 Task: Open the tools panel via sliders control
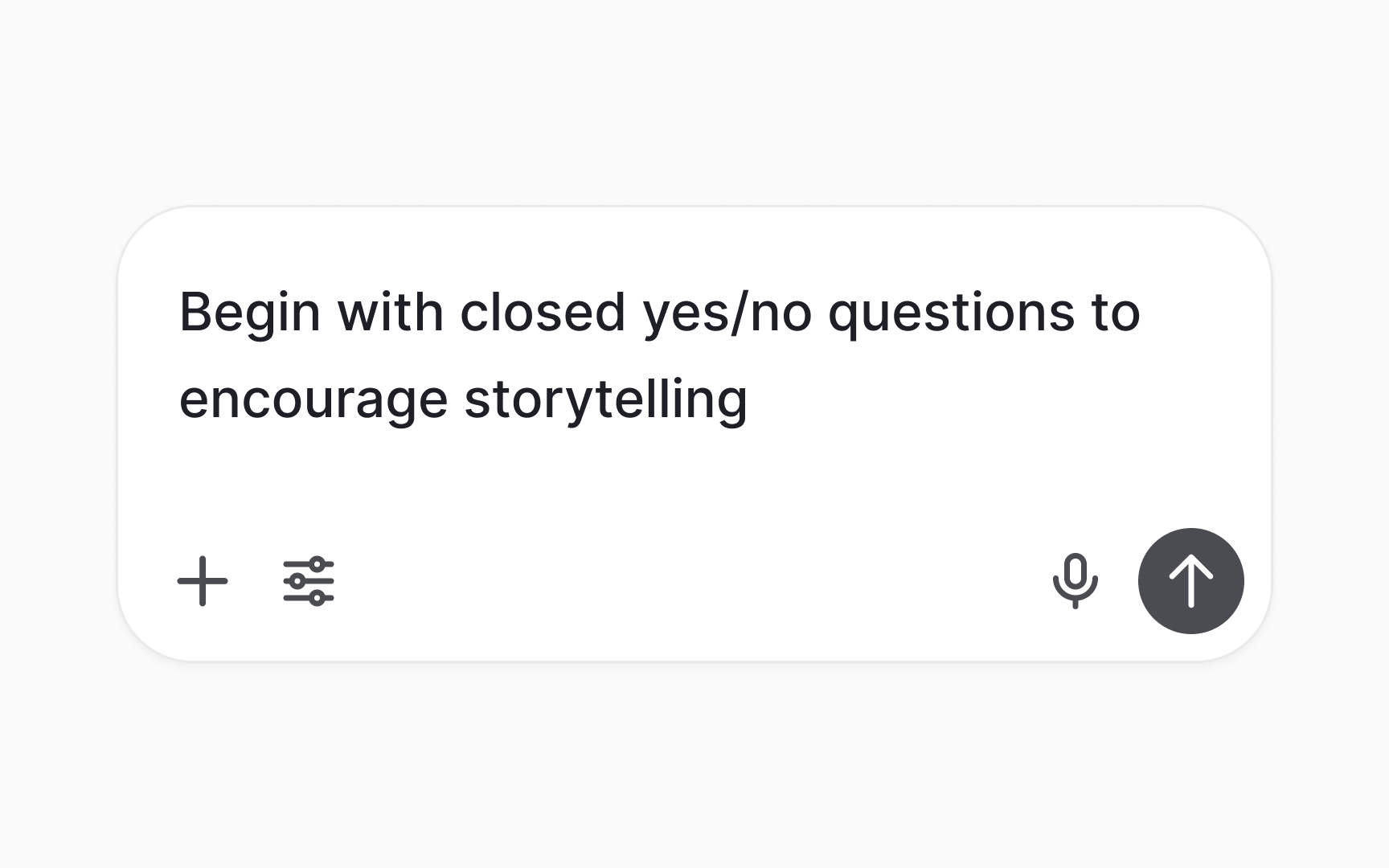click(309, 581)
